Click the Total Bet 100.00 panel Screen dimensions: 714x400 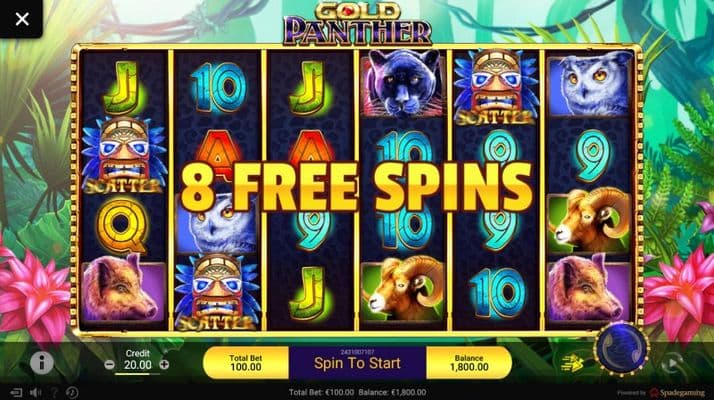pos(246,363)
